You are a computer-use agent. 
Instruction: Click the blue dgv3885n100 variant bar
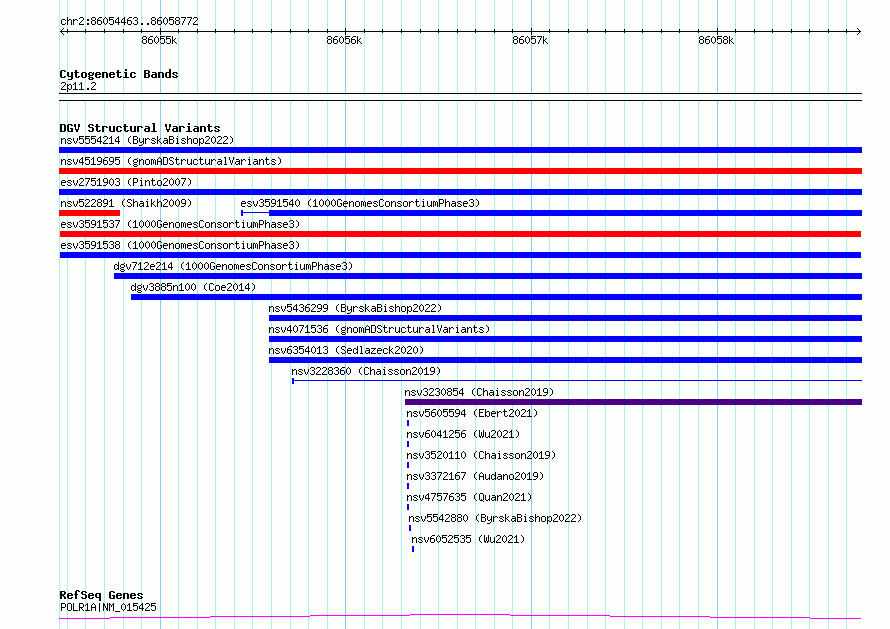coord(496,297)
